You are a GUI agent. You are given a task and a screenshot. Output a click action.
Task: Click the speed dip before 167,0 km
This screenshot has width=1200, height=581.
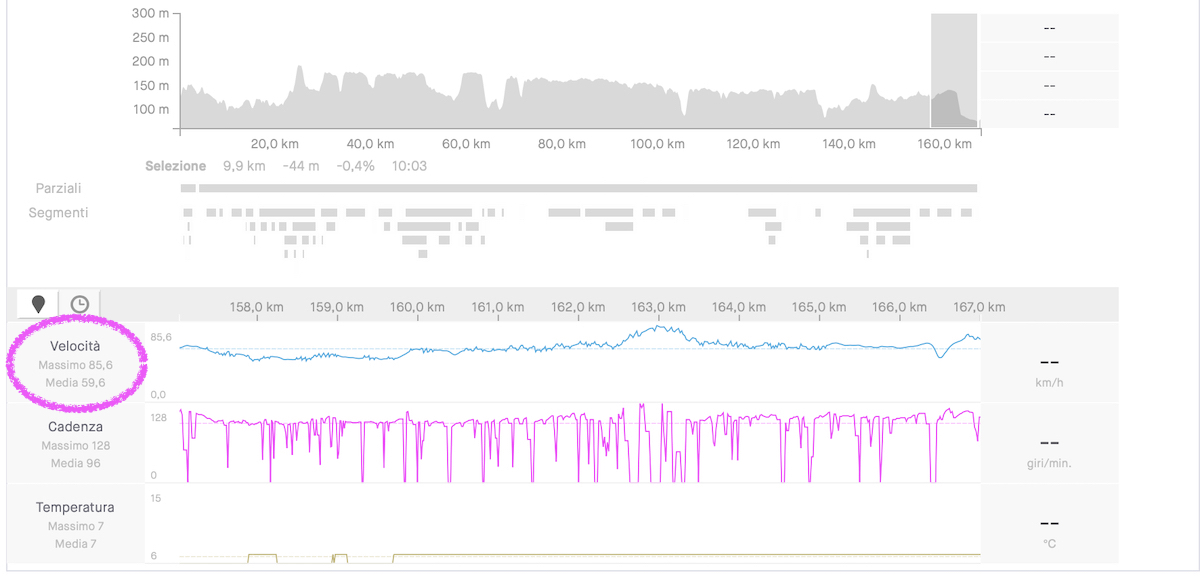click(939, 354)
